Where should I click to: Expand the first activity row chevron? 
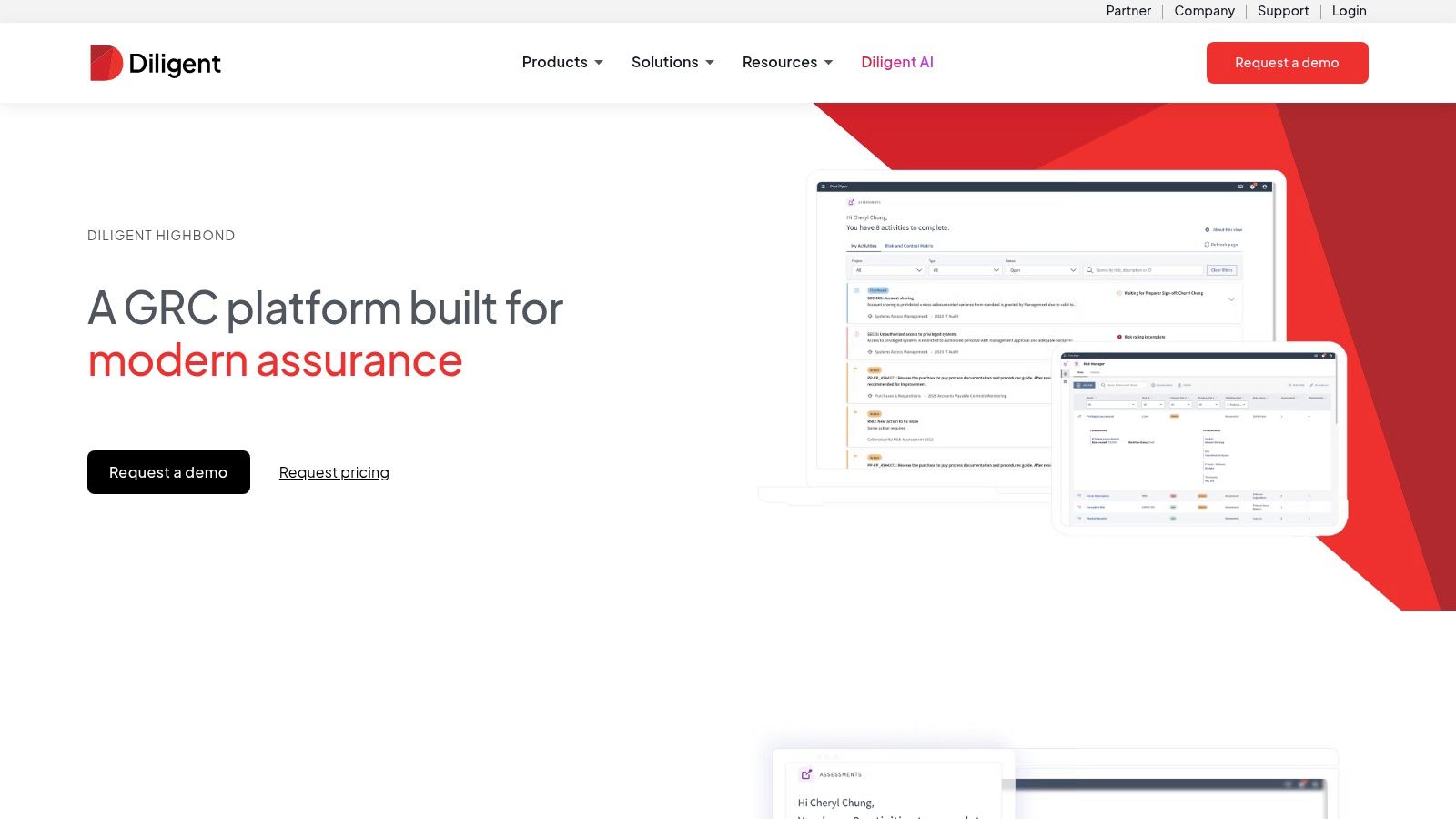click(x=1231, y=299)
